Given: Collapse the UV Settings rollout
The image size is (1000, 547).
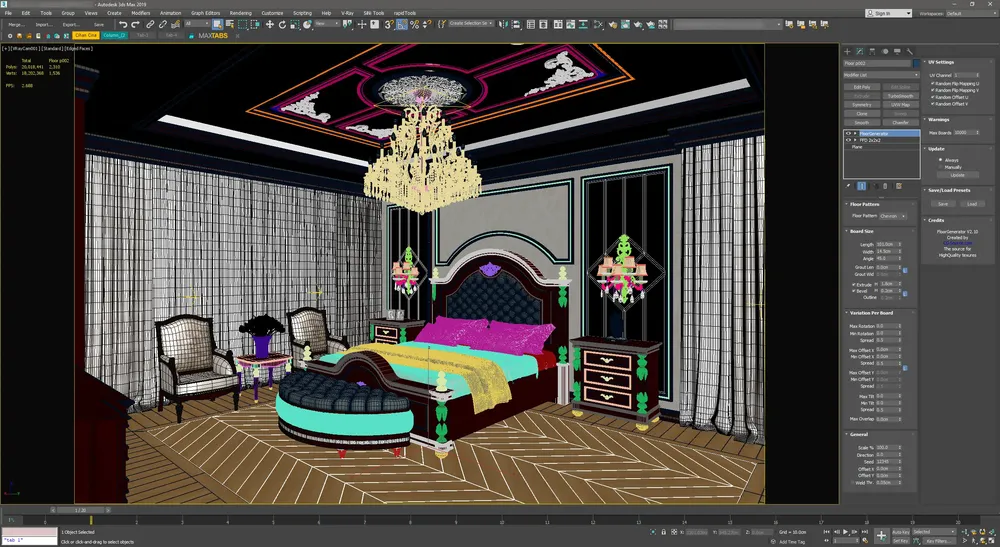Looking at the screenshot, I should point(942,62).
